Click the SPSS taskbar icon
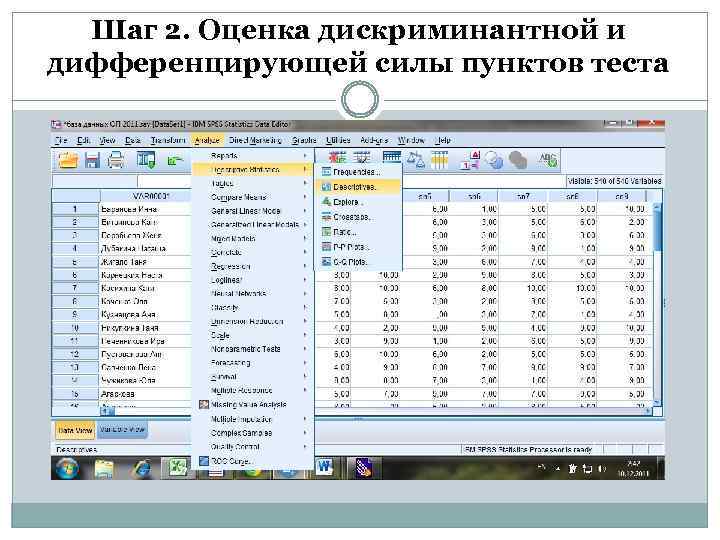The height and width of the screenshot is (540, 720). point(363,468)
